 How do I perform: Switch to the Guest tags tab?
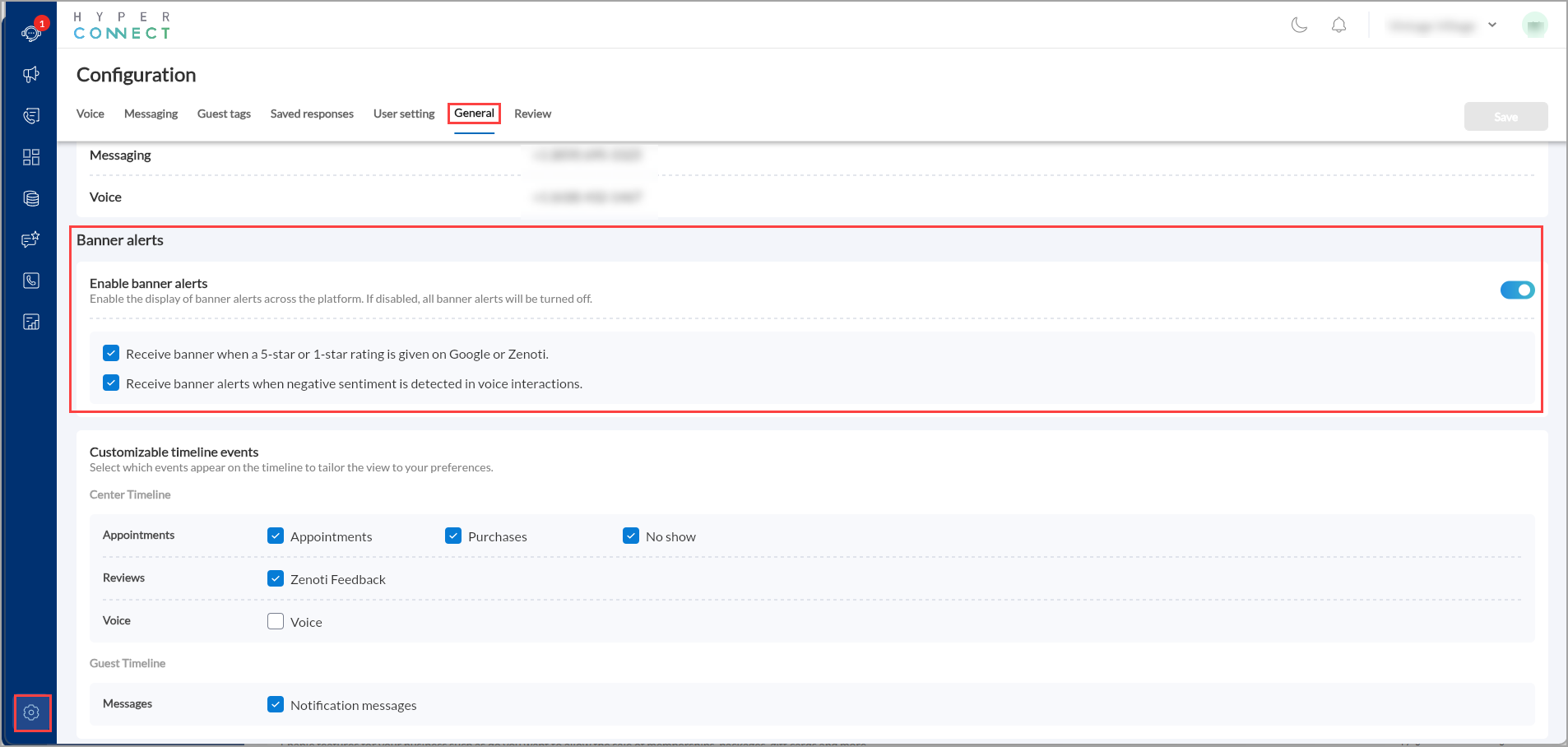224,114
